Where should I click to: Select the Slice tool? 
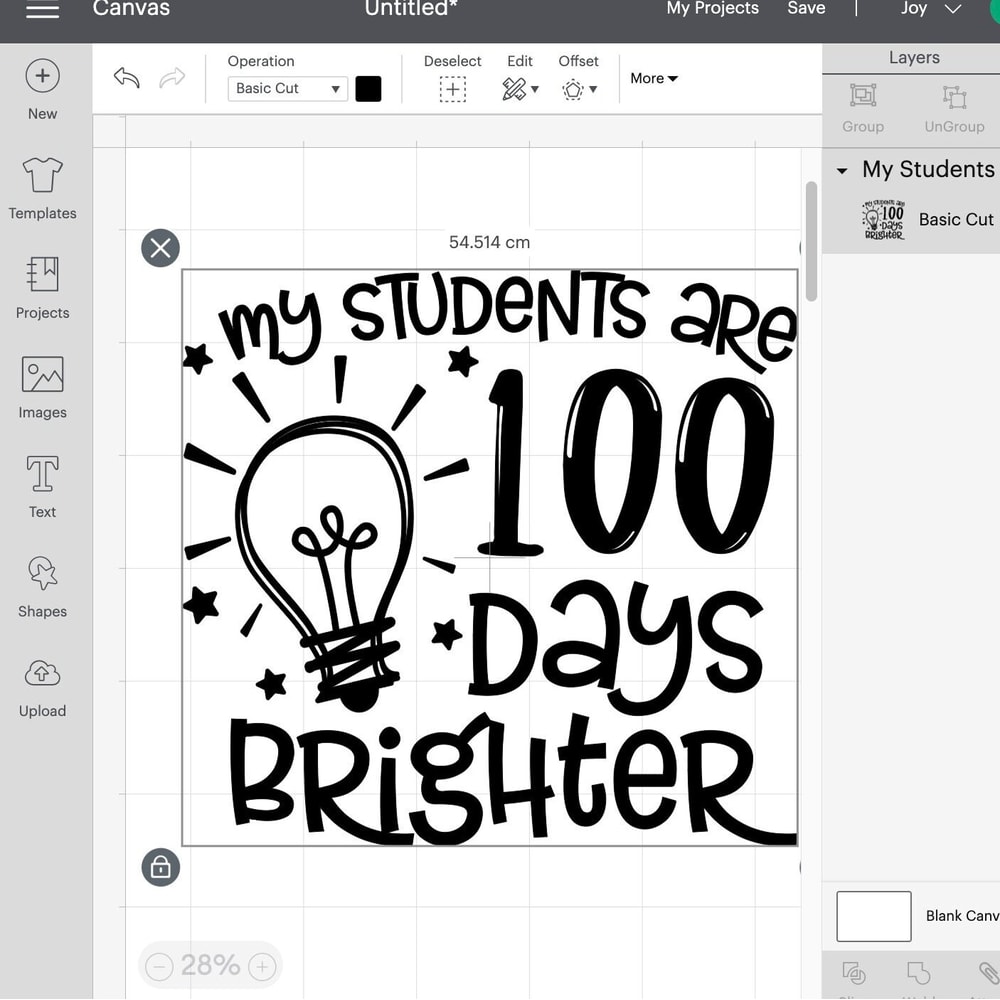pyautogui.click(x=853, y=975)
